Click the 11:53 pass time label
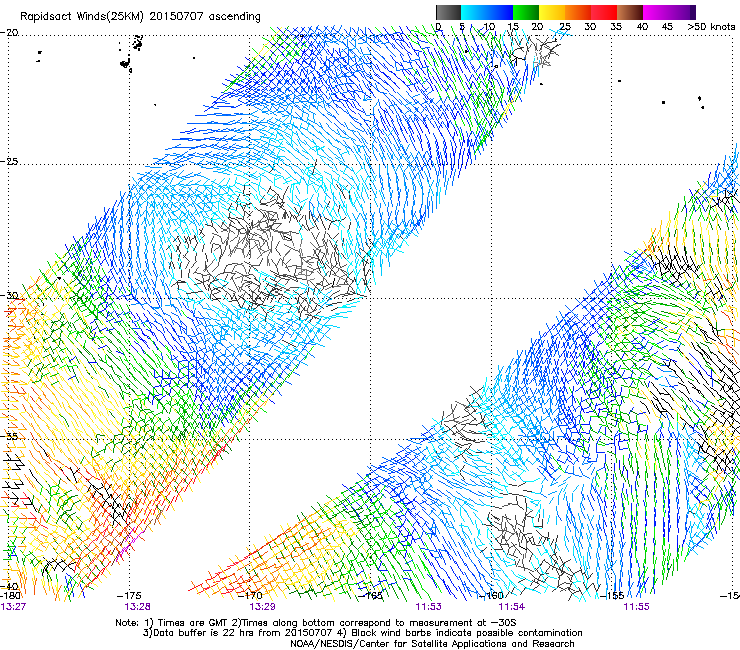Viewport: 740px width, 650px height. (429, 607)
